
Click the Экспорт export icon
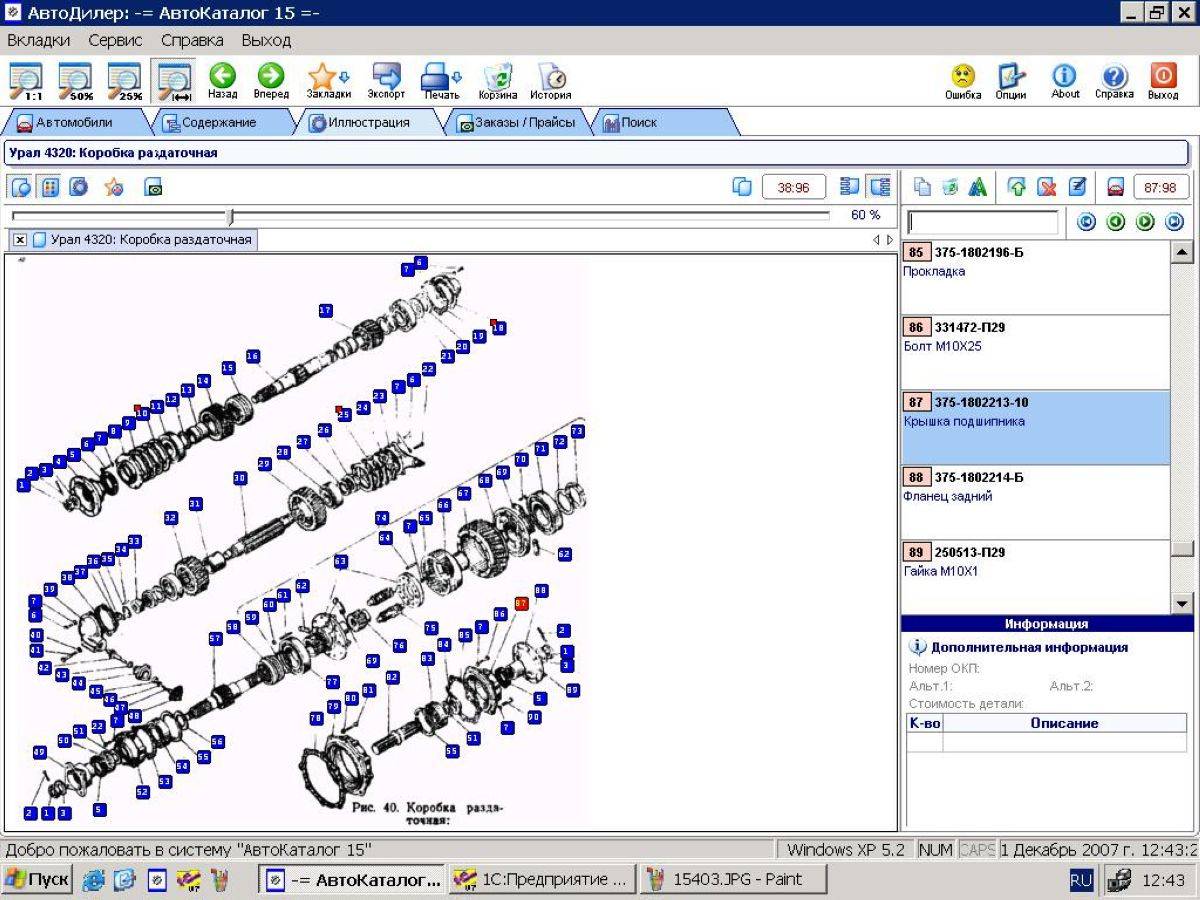(386, 82)
